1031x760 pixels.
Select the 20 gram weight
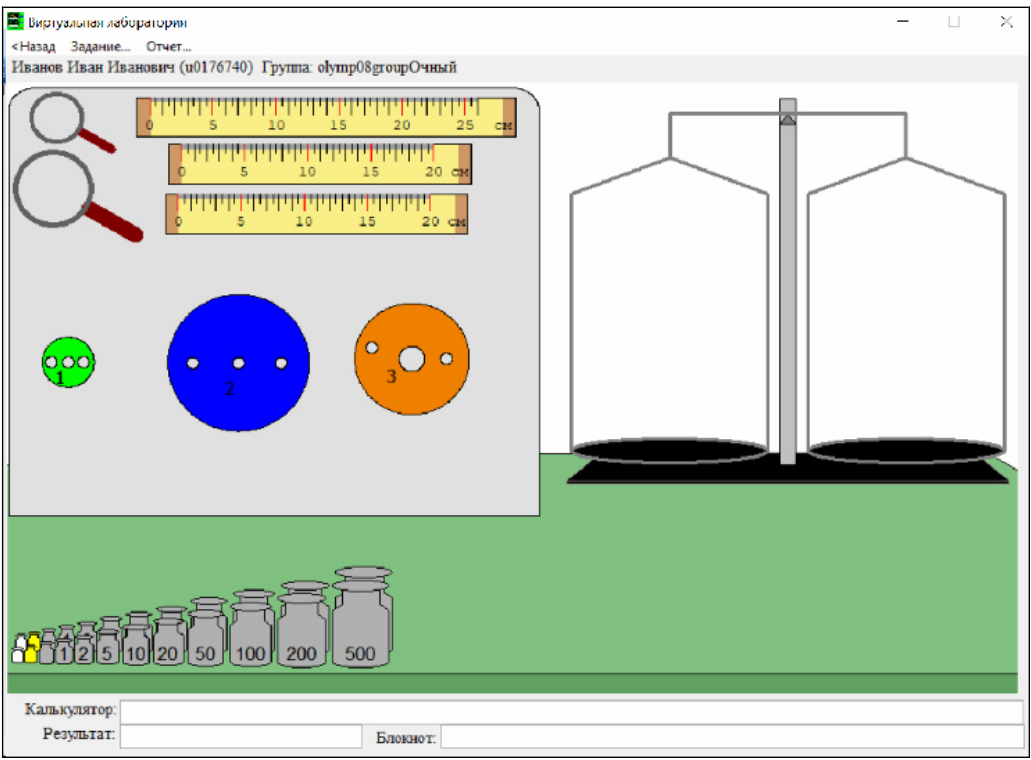pyautogui.click(x=170, y=635)
